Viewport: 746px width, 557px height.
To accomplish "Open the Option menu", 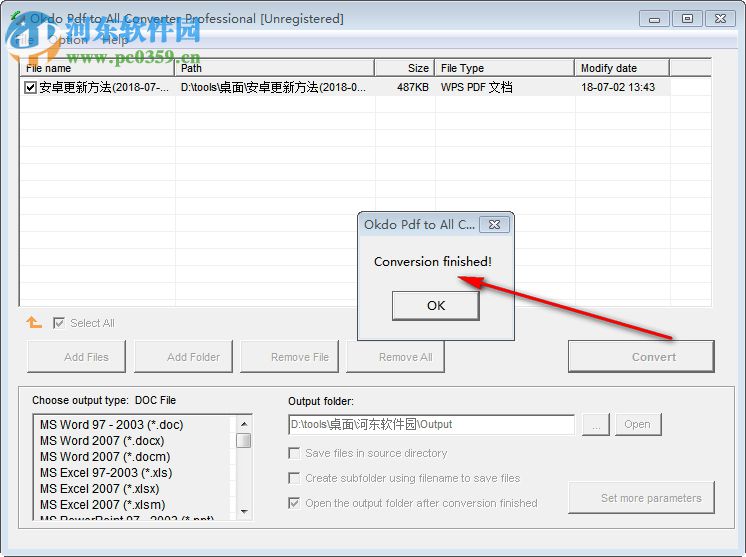I will (x=68, y=40).
